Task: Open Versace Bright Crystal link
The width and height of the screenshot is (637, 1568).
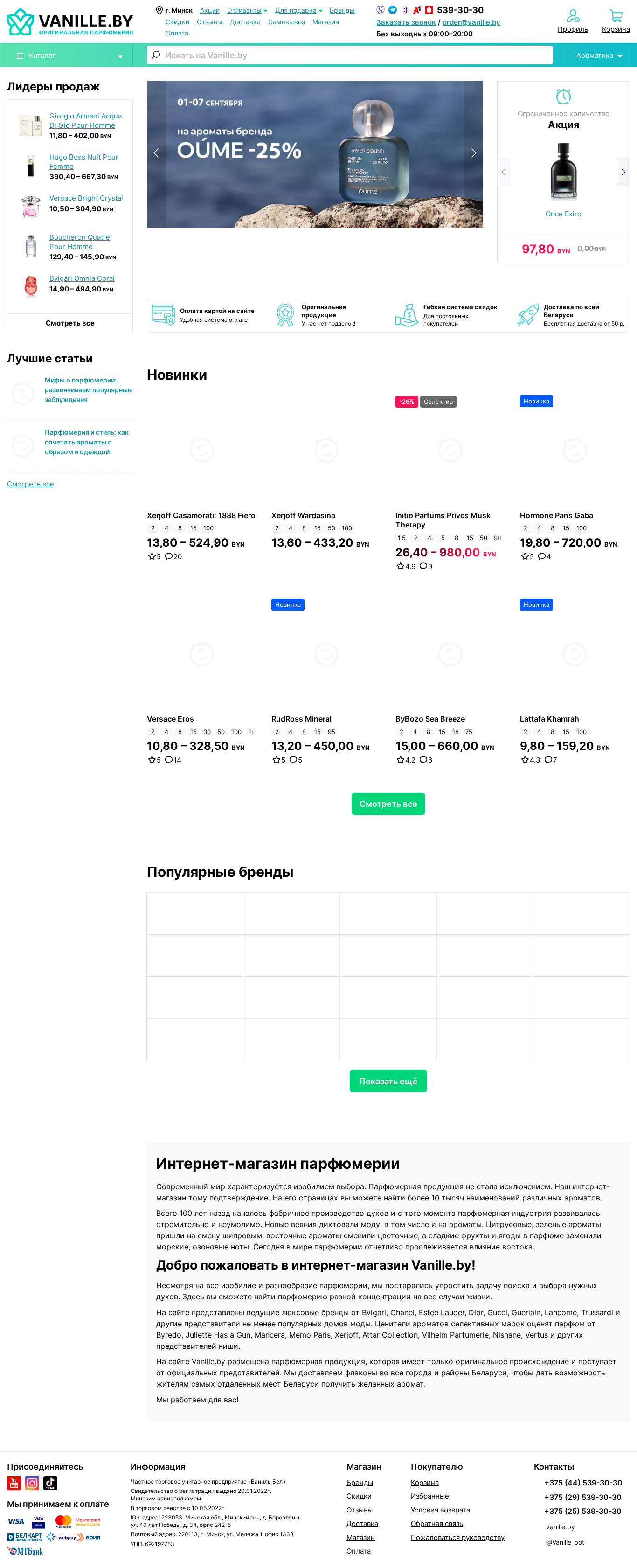Action: tap(86, 198)
